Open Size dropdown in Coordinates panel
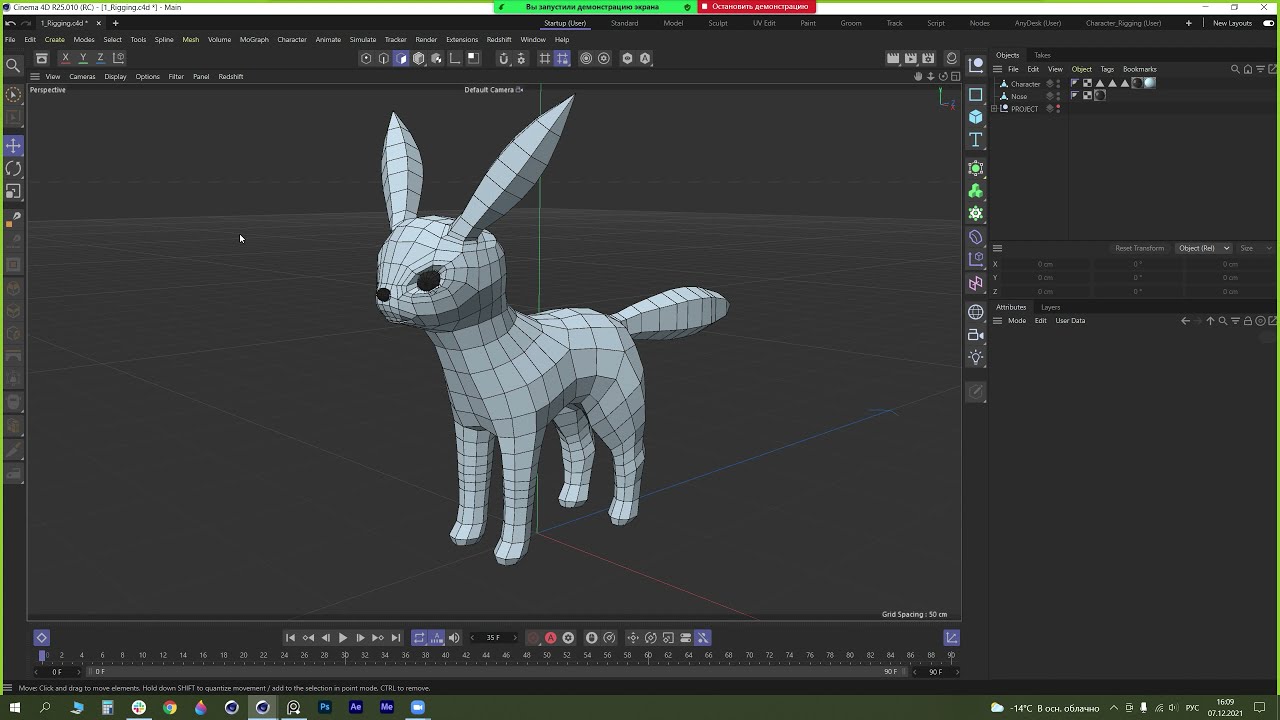Image resolution: width=1280 pixels, height=720 pixels. coord(1256,248)
